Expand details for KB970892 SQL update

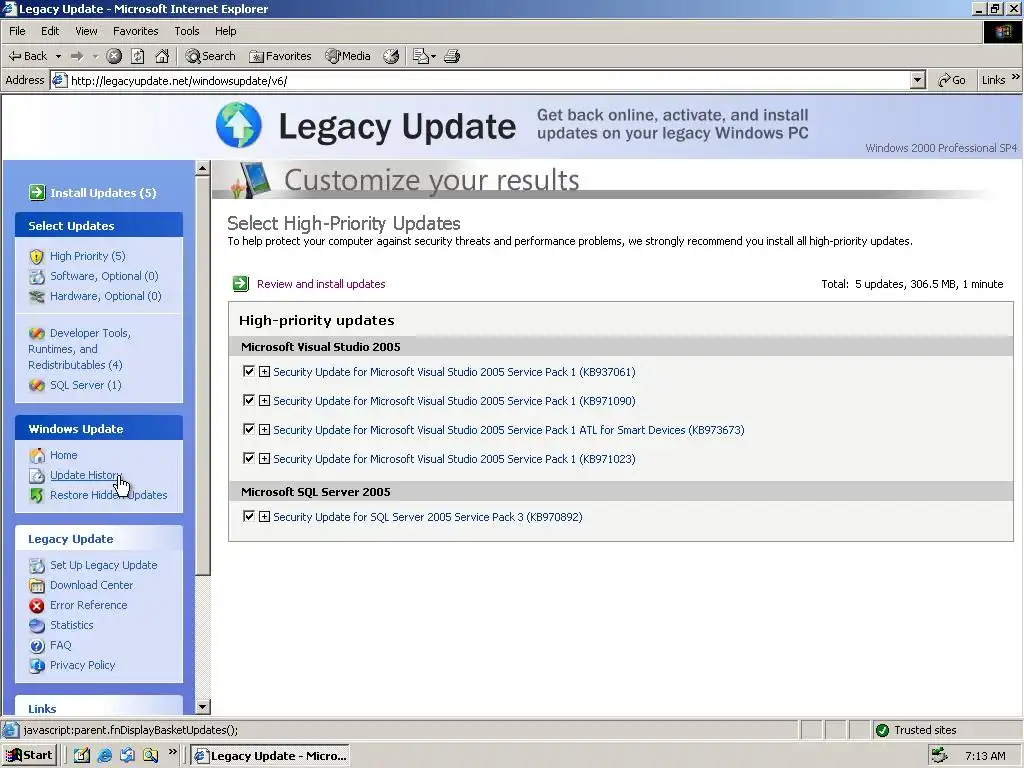click(x=264, y=517)
